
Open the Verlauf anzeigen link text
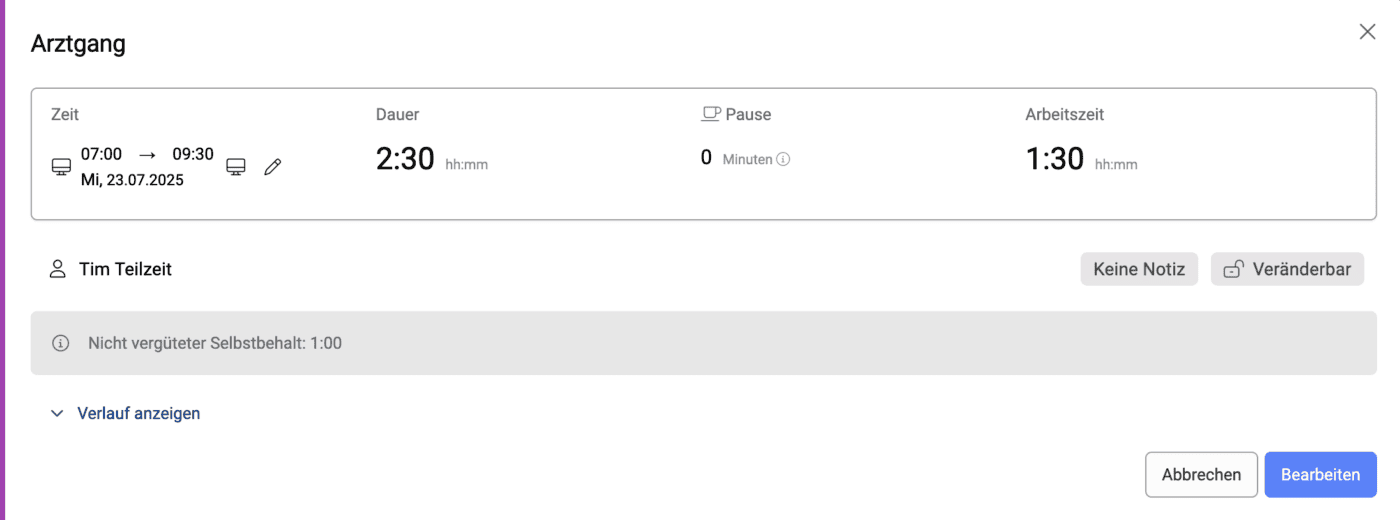point(138,413)
